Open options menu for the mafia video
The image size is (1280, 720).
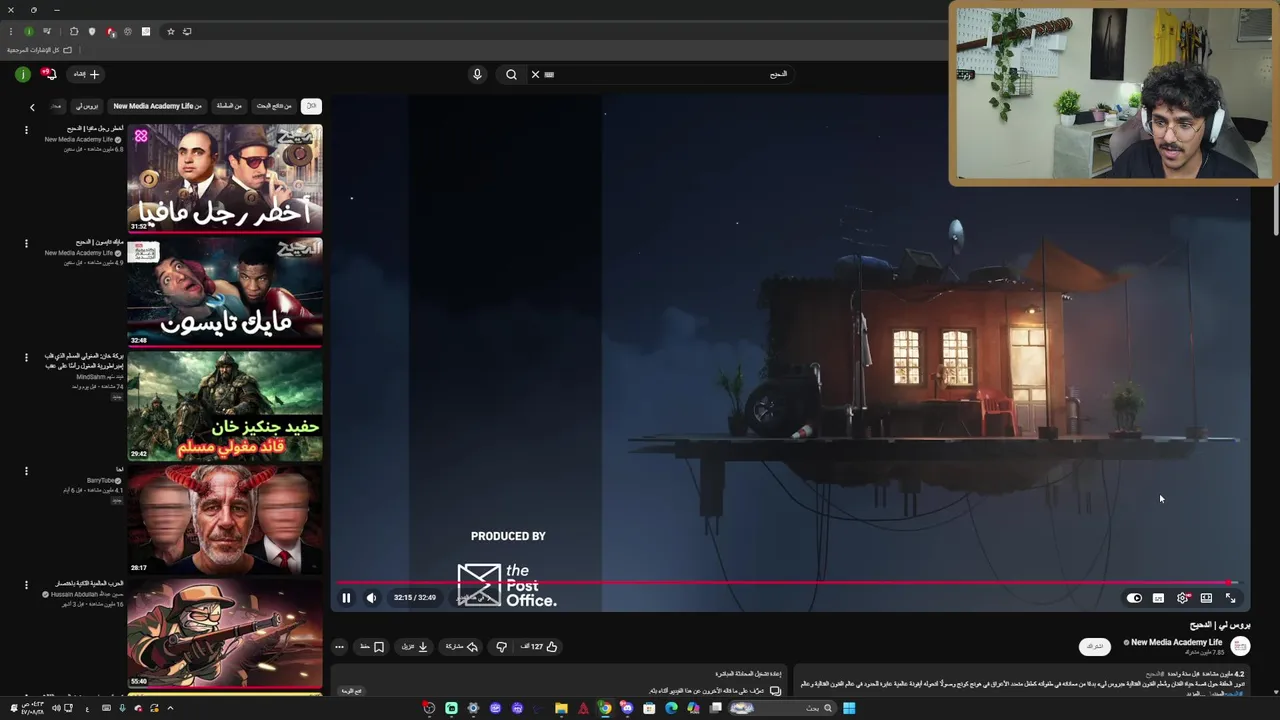coord(26,130)
